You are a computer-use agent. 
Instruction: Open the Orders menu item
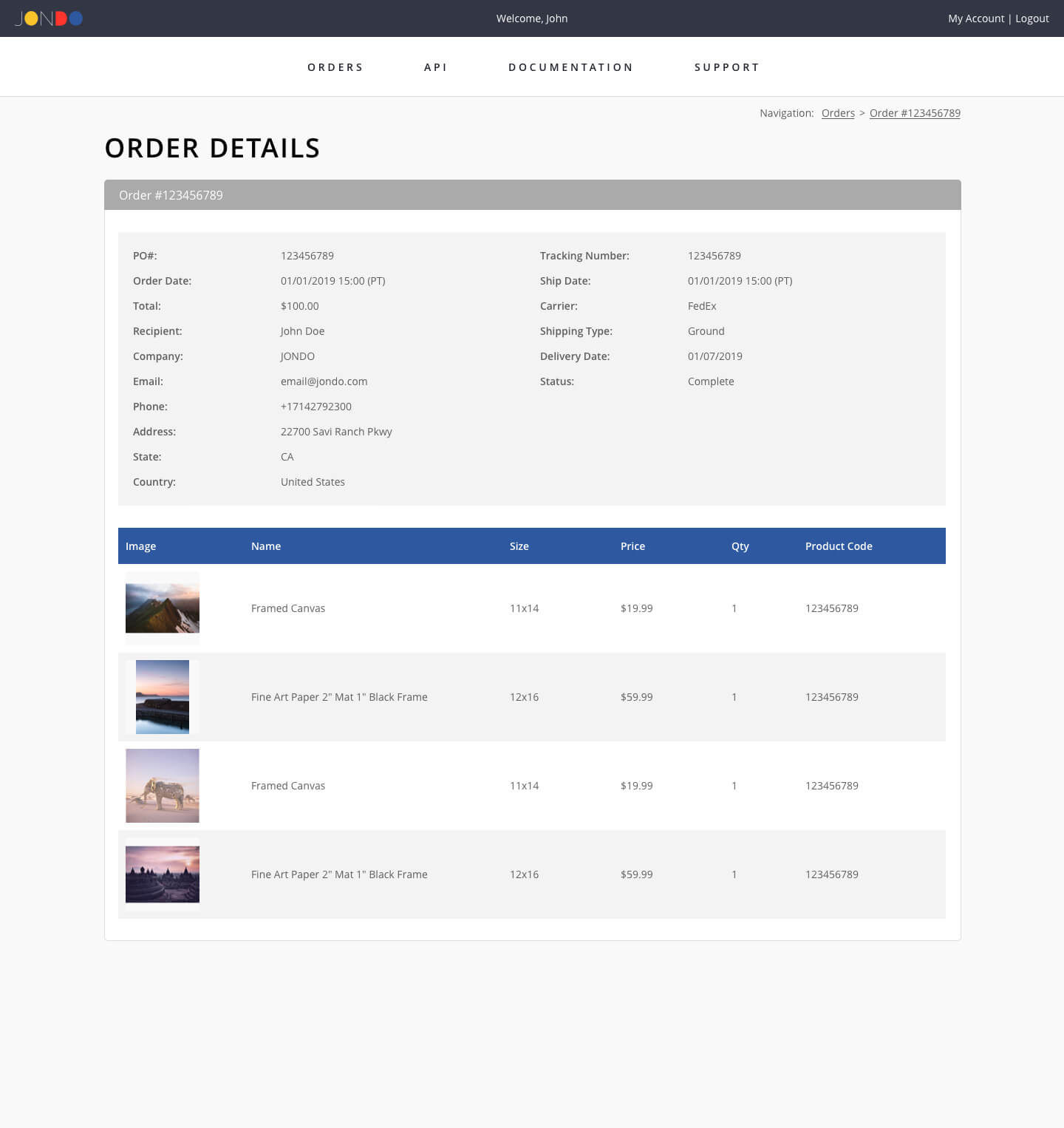[335, 67]
